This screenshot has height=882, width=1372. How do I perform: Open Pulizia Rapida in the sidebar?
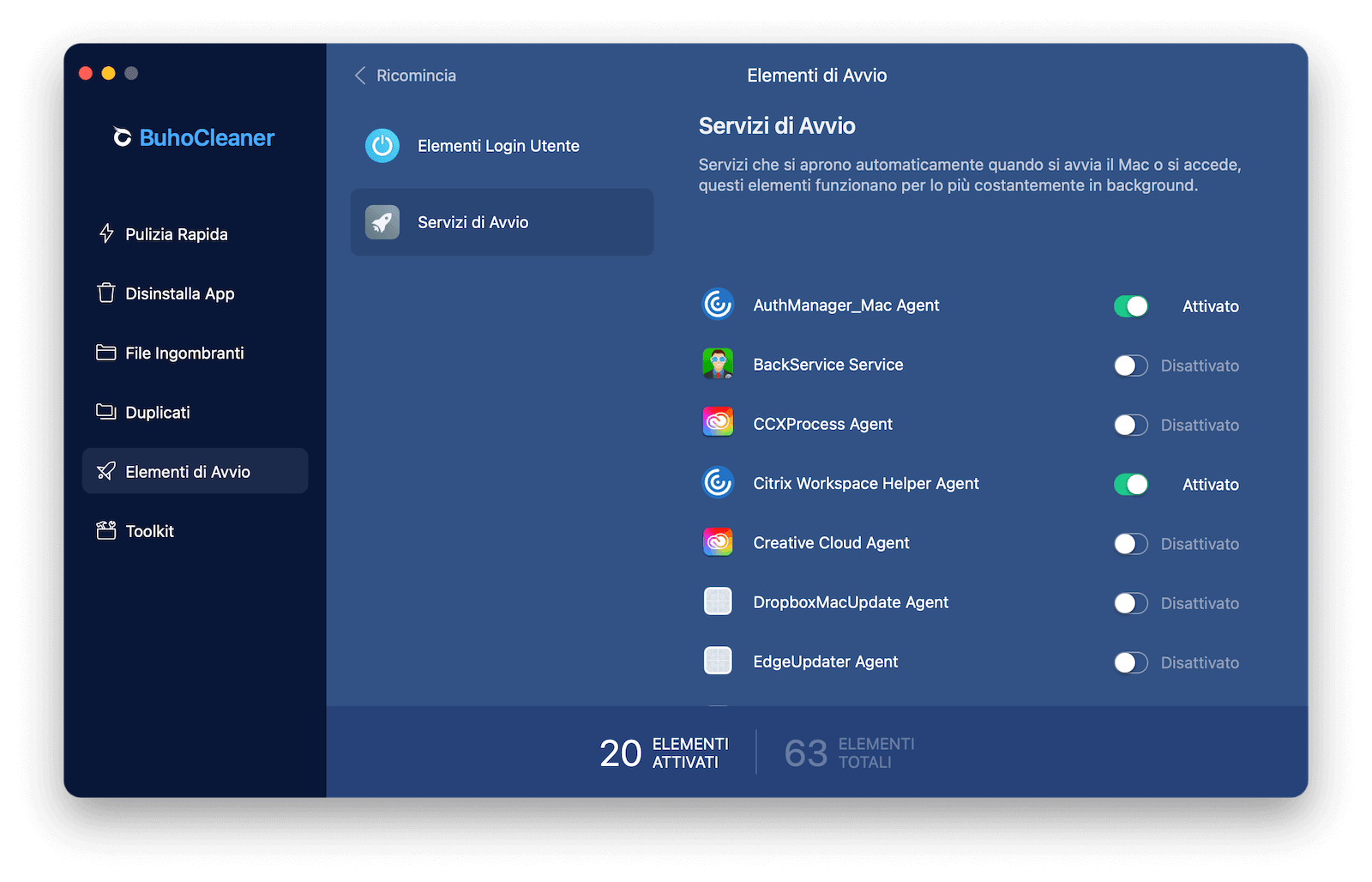(x=195, y=233)
